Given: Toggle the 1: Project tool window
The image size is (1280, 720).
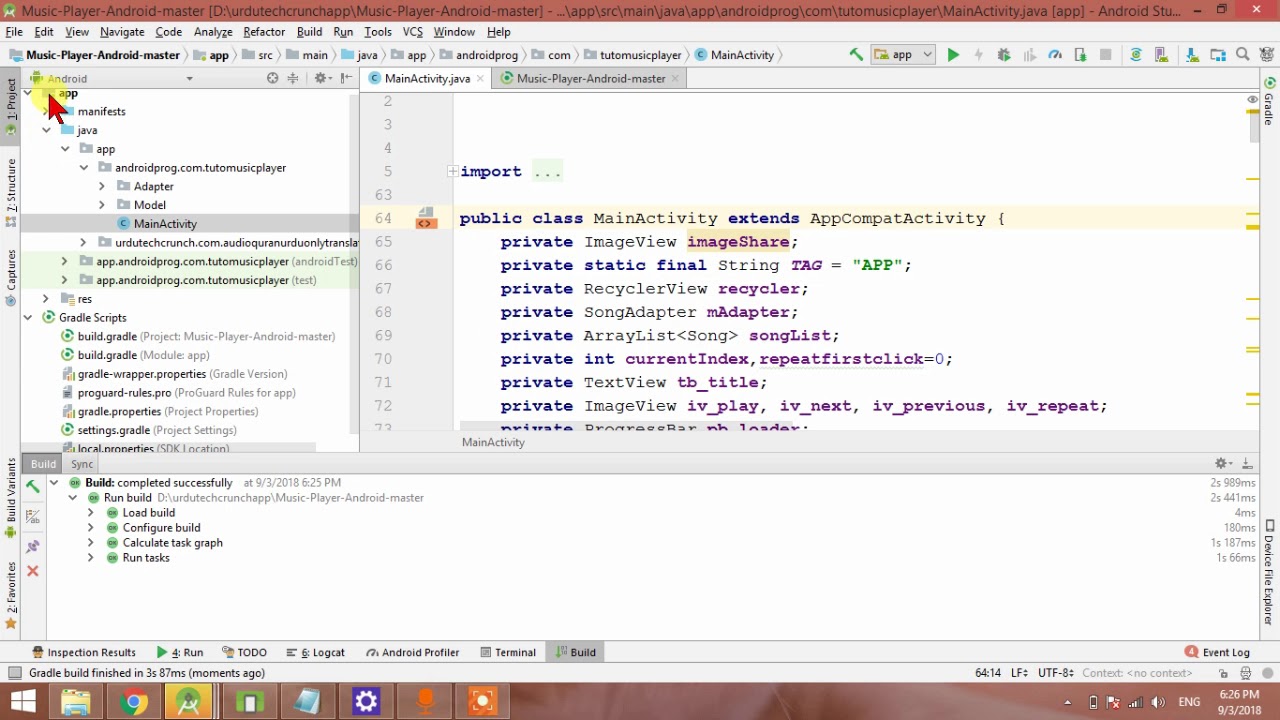Looking at the screenshot, I should pos(11,108).
